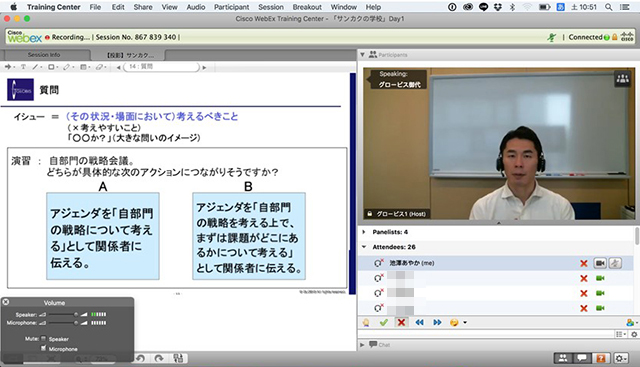Open the rectangle tool dropdown arrow

tap(57, 67)
